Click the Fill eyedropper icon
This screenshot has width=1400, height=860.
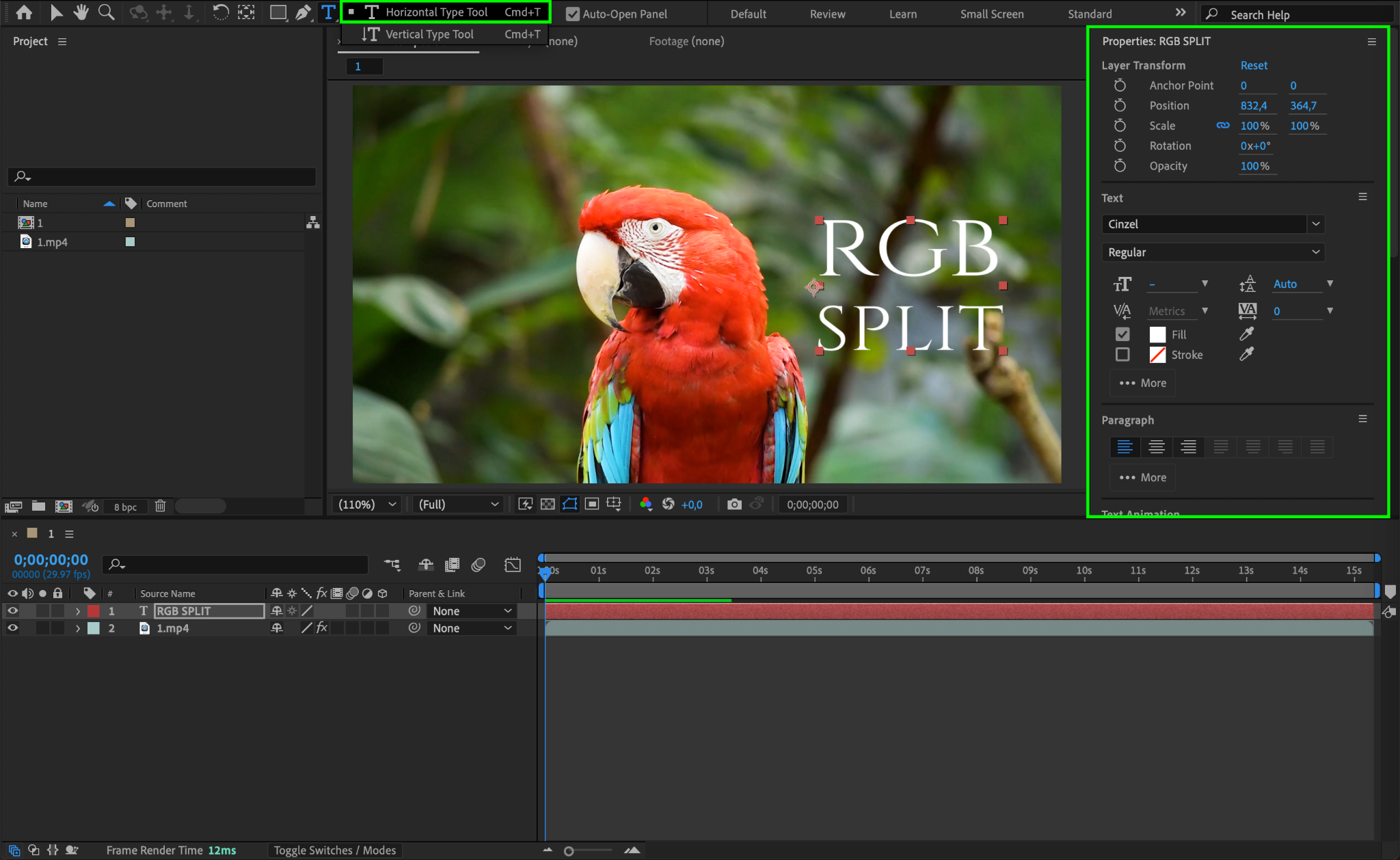(x=1246, y=334)
